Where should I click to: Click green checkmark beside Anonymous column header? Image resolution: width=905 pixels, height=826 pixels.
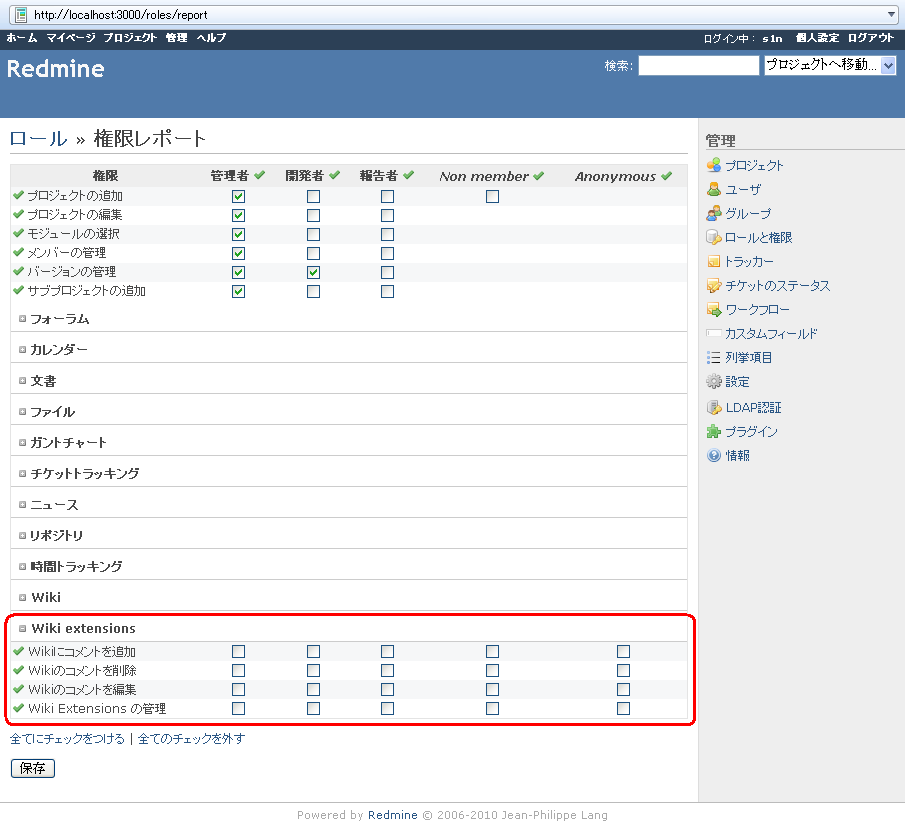coord(667,177)
